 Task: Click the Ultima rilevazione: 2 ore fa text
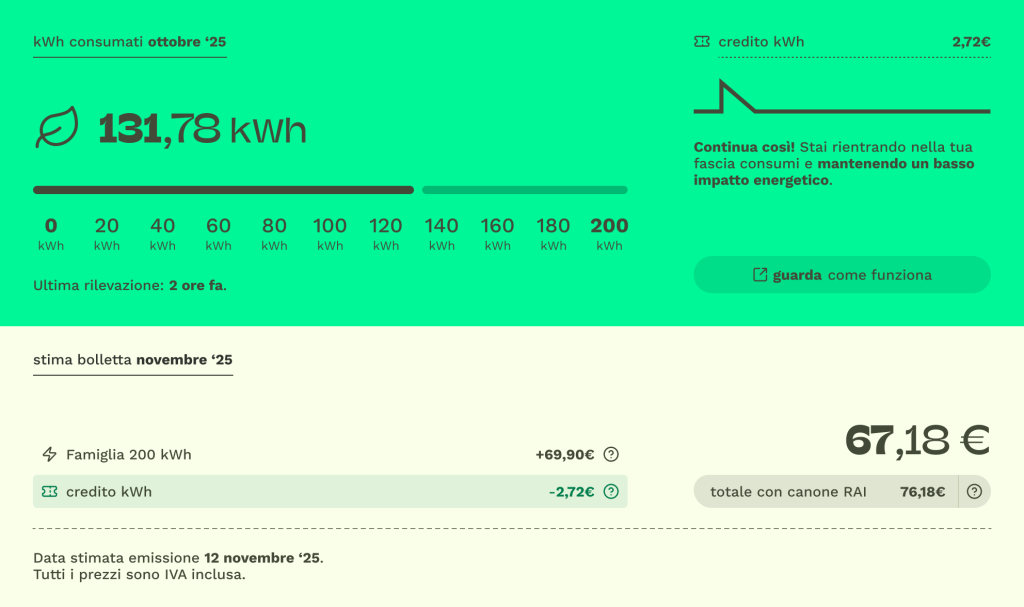tap(130, 286)
